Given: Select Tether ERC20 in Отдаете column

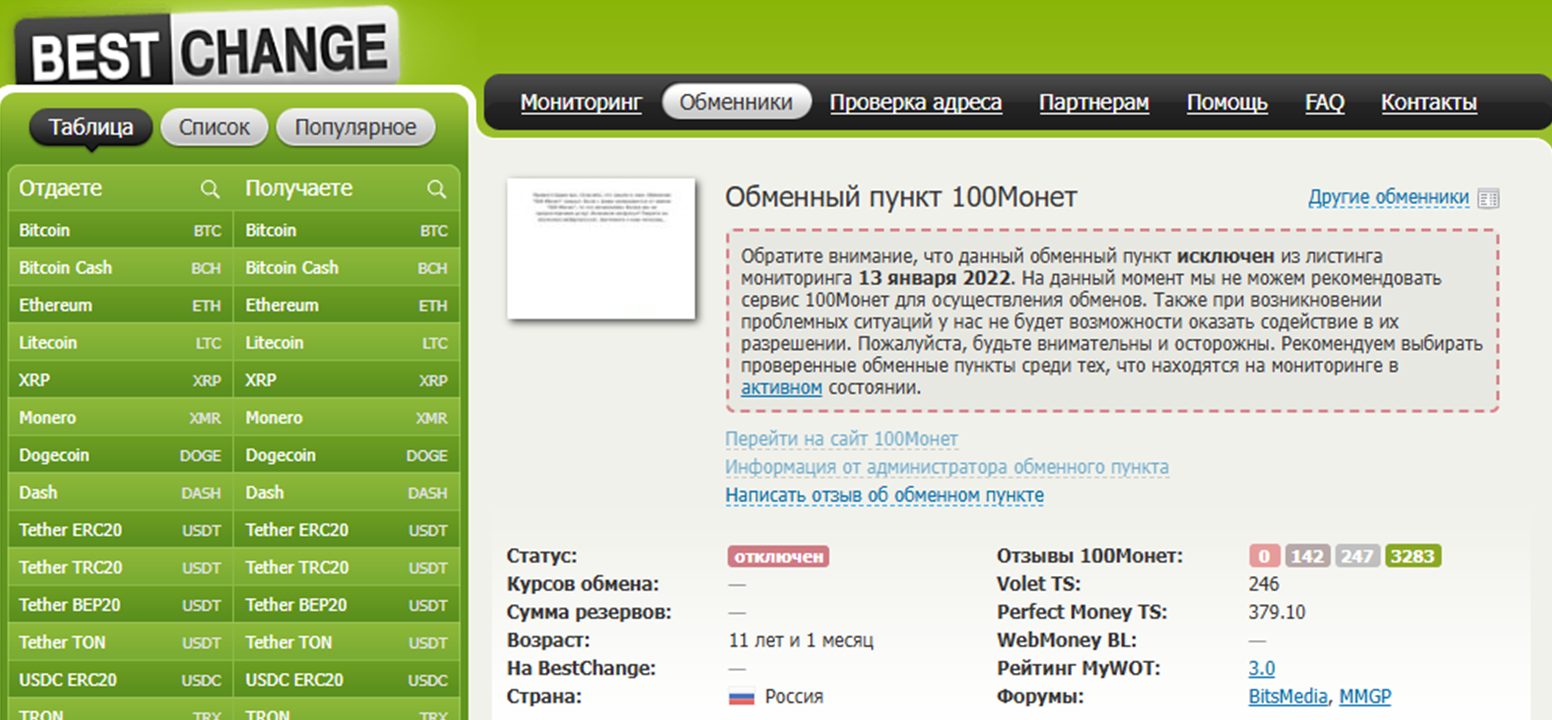Looking at the screenshot, I should point(120,530).
